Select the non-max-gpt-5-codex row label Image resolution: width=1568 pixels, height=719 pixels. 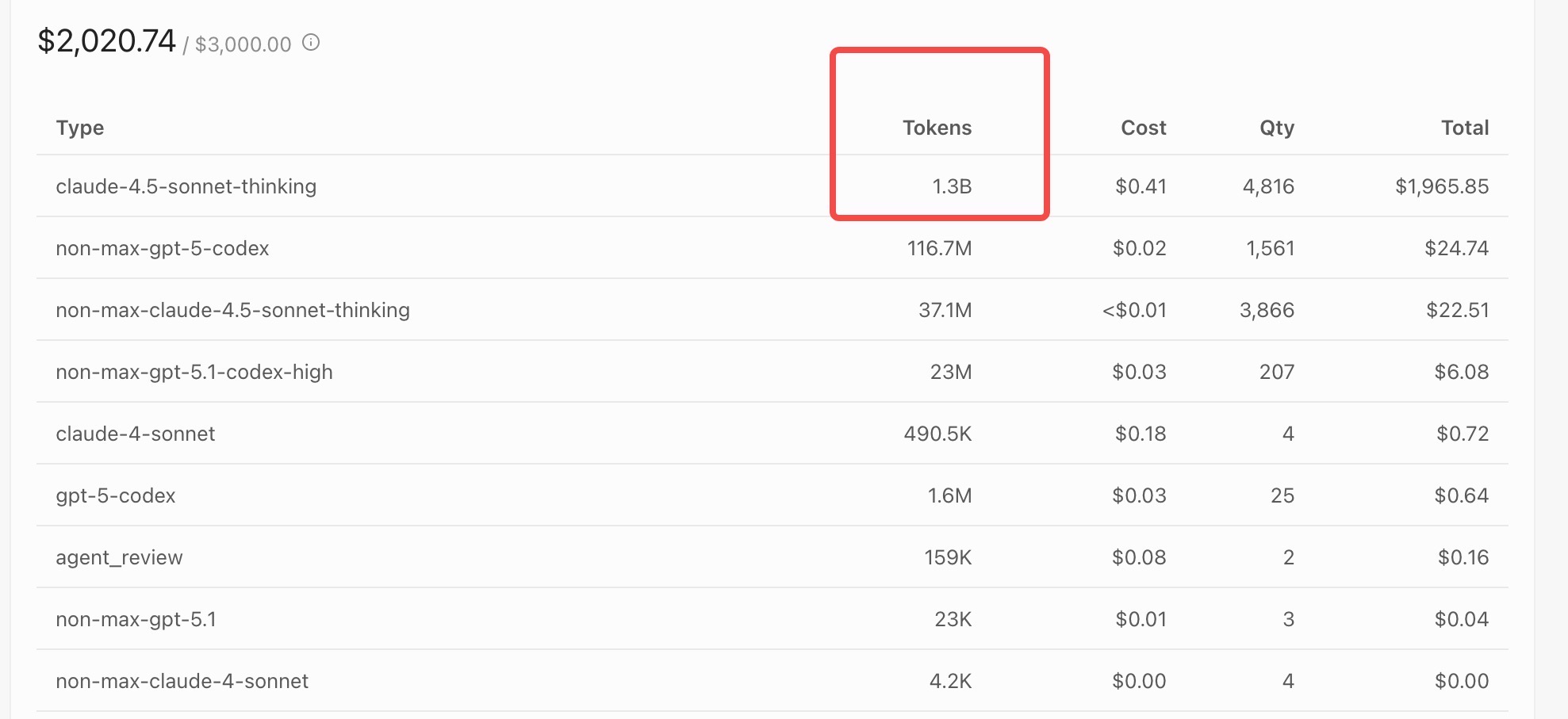click(x=163, y=248)
